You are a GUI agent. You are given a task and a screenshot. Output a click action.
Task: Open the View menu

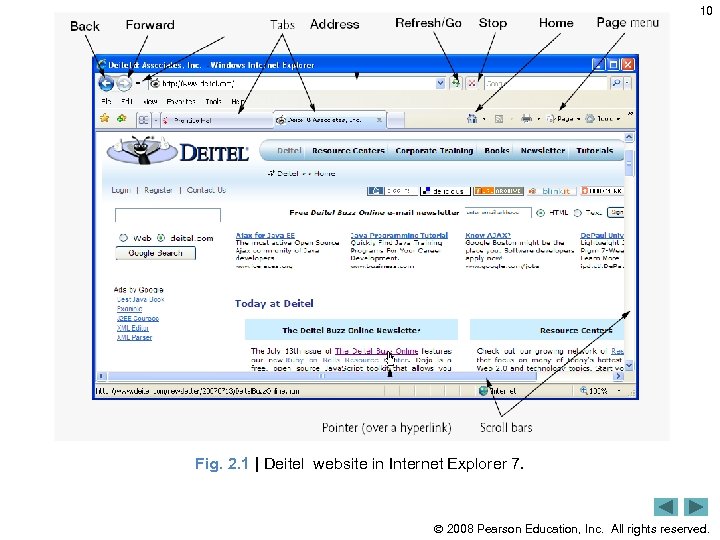(150, 101)
